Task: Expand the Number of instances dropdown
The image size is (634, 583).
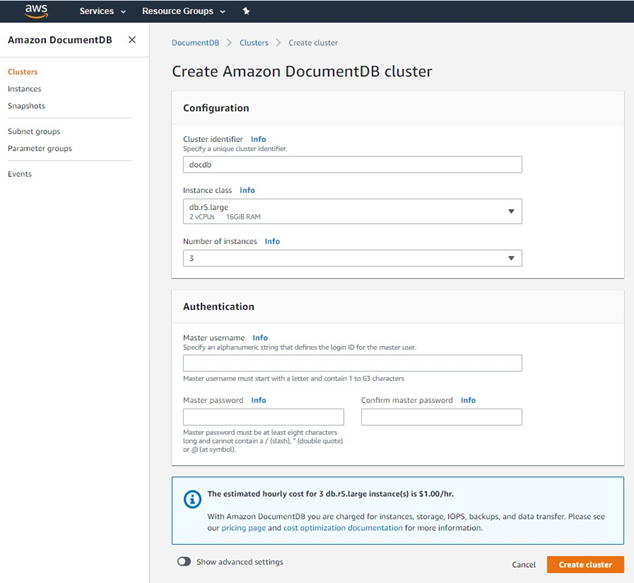Action: pyautogui.click(x=352, y=258)
